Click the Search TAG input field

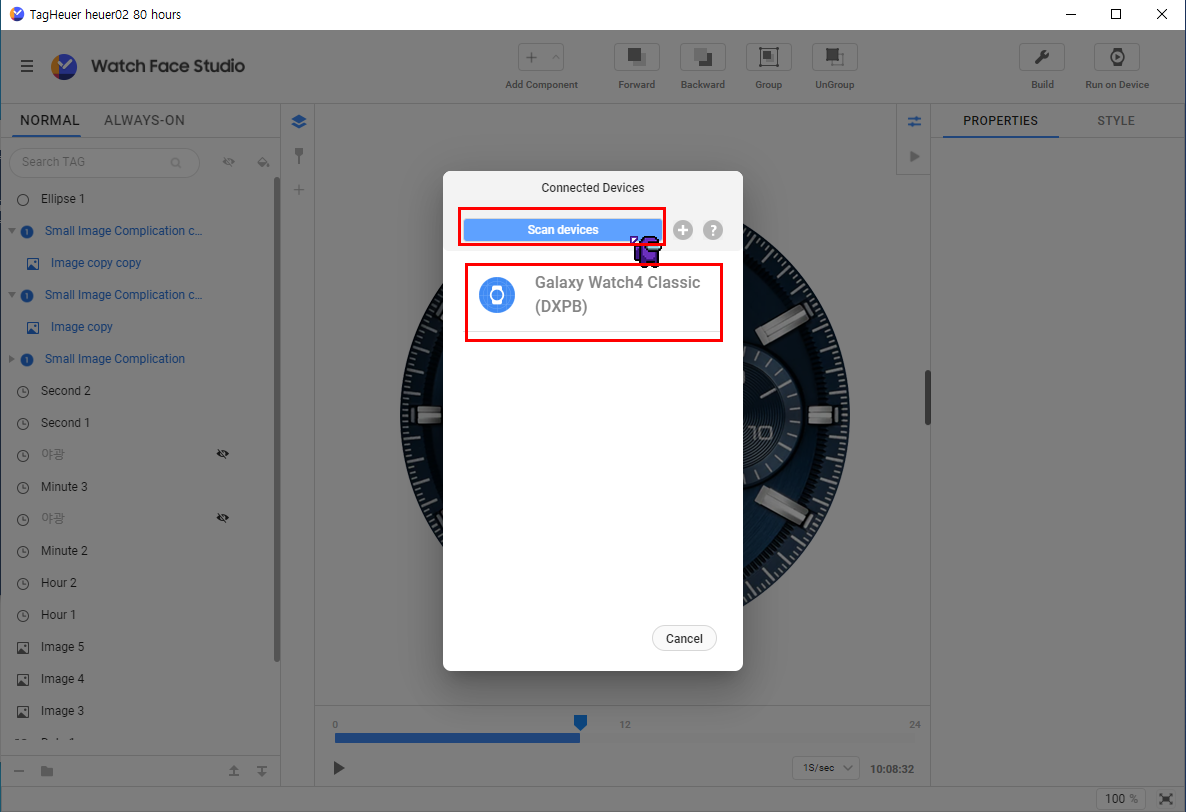(104, 163)
